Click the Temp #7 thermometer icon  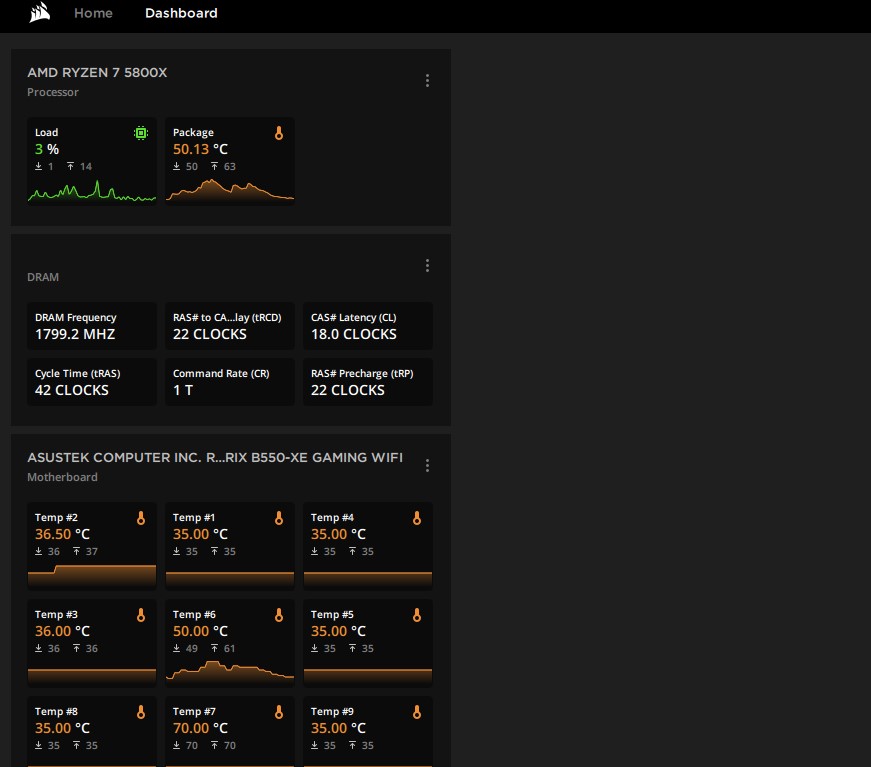click(279, 712)
